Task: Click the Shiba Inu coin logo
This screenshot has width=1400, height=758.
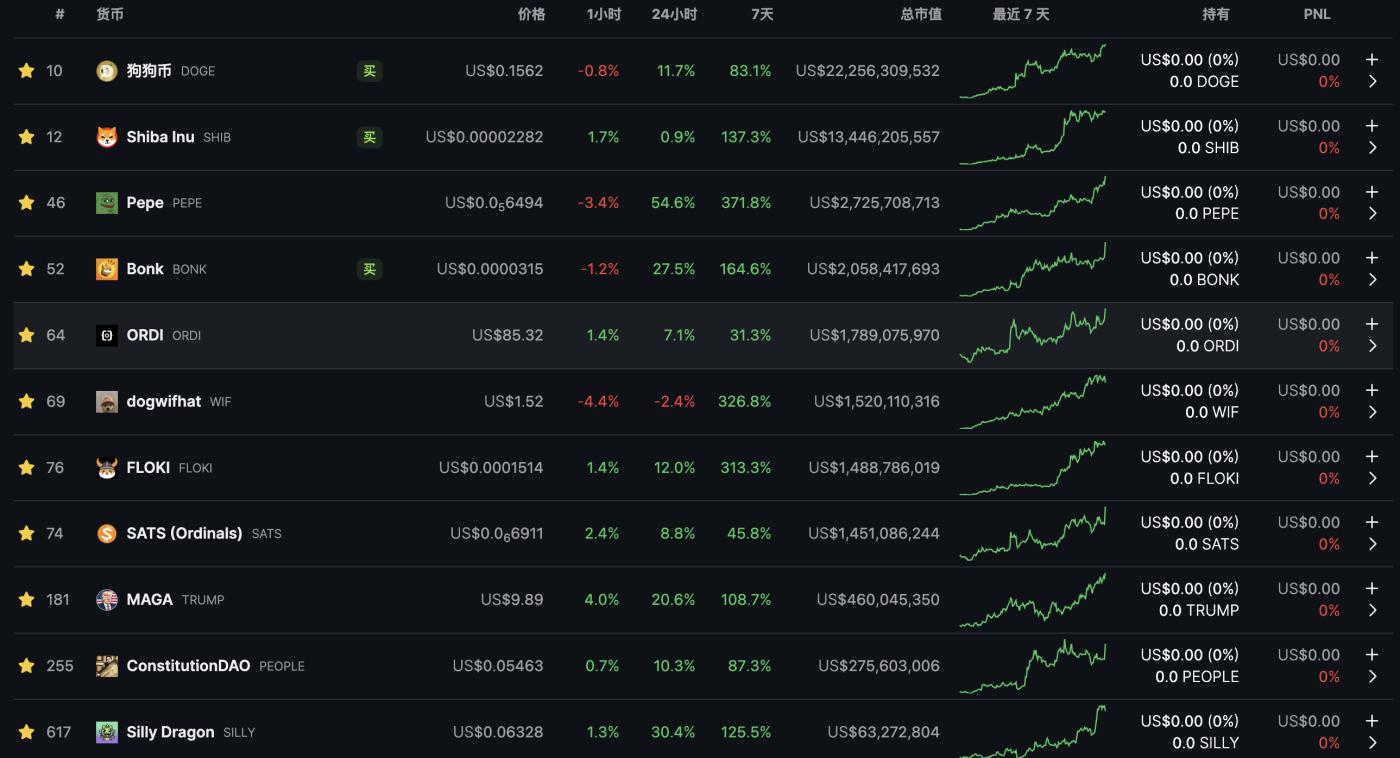Action: tap(107, 137)
